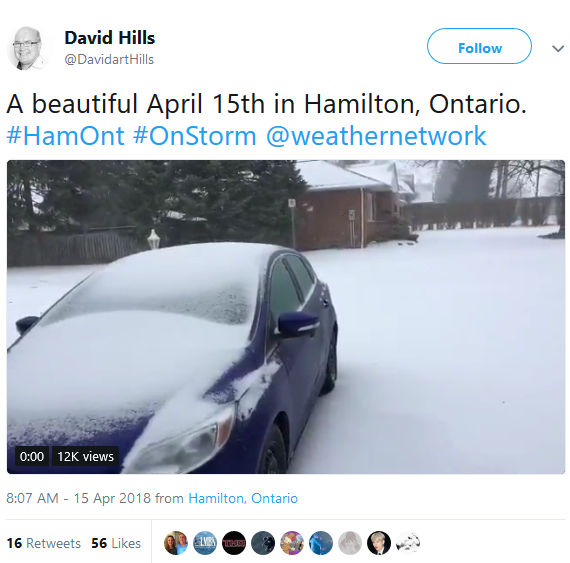Visit the @weathernetwork mention
570x563 pixels.
[x=376, y=136]
